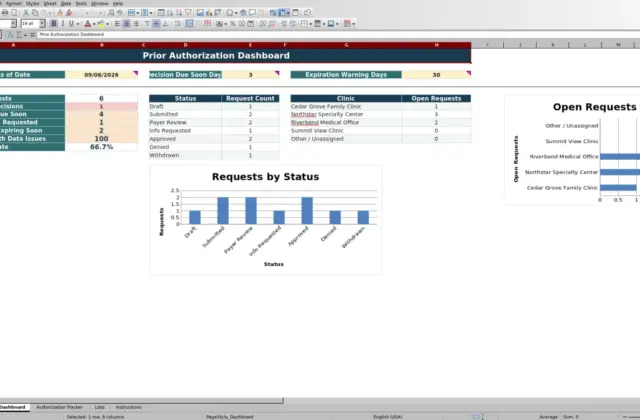Switch to the Instructions sheet tab

pos(129,407)
